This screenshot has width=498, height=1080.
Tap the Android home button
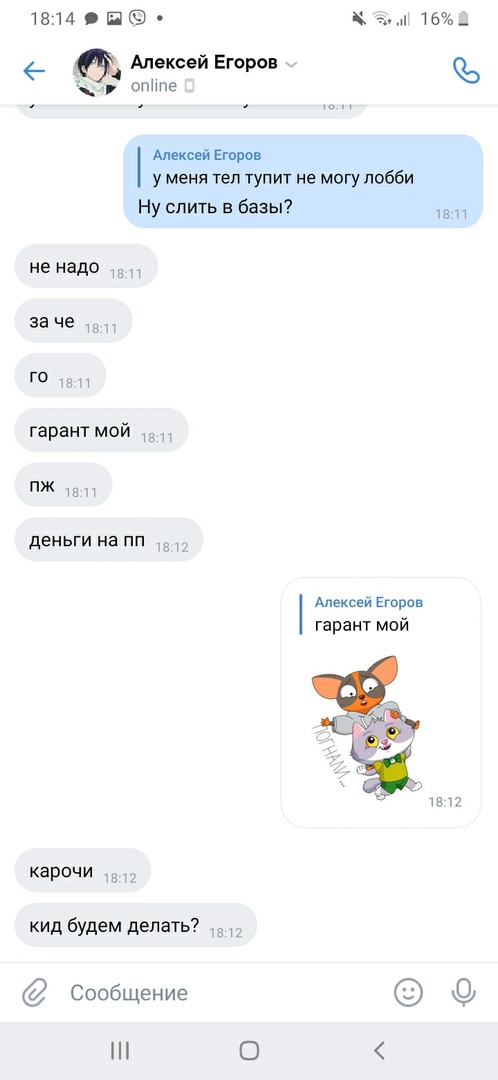[x=249, y=1050]
